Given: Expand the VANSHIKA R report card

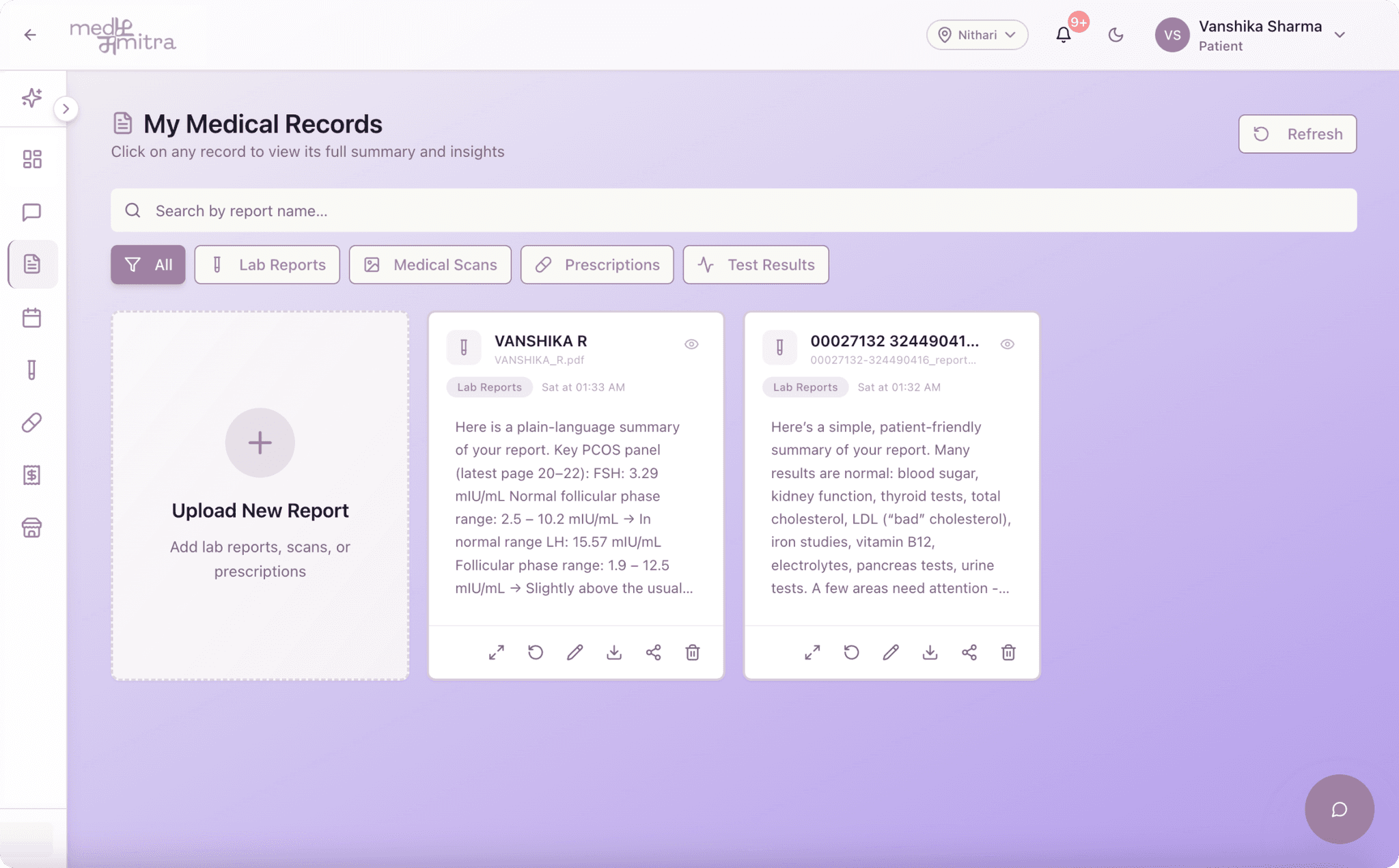Looking at the screenshot, I should [496, 652].
